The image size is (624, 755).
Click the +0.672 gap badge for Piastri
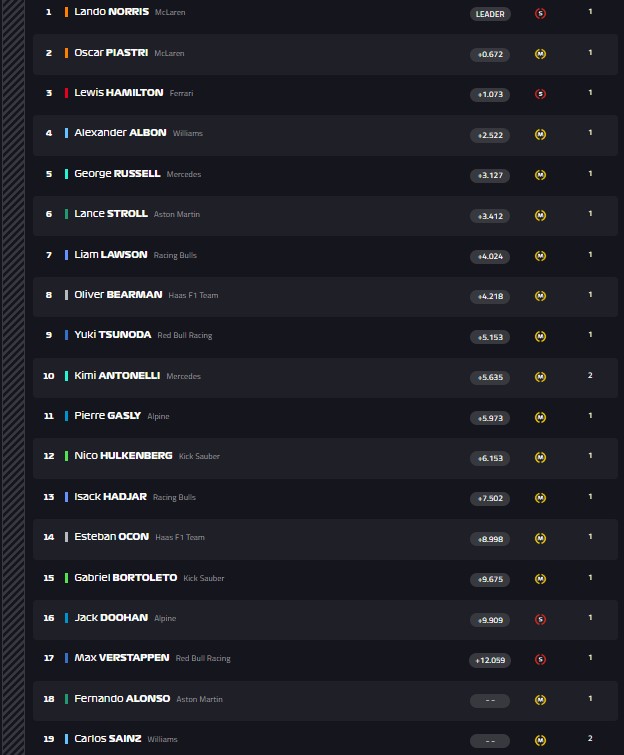[490, 54]
